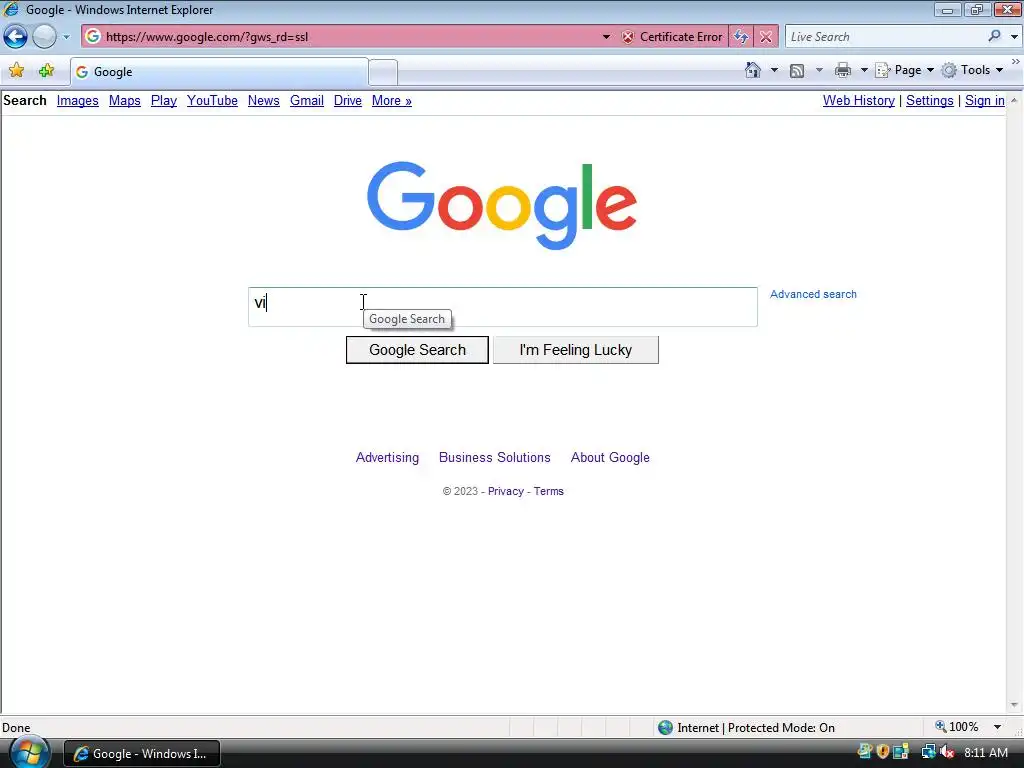The image size is (1024, 768).
Task: Expand the address bar history dropdown
Action: (x=606, y=37)
